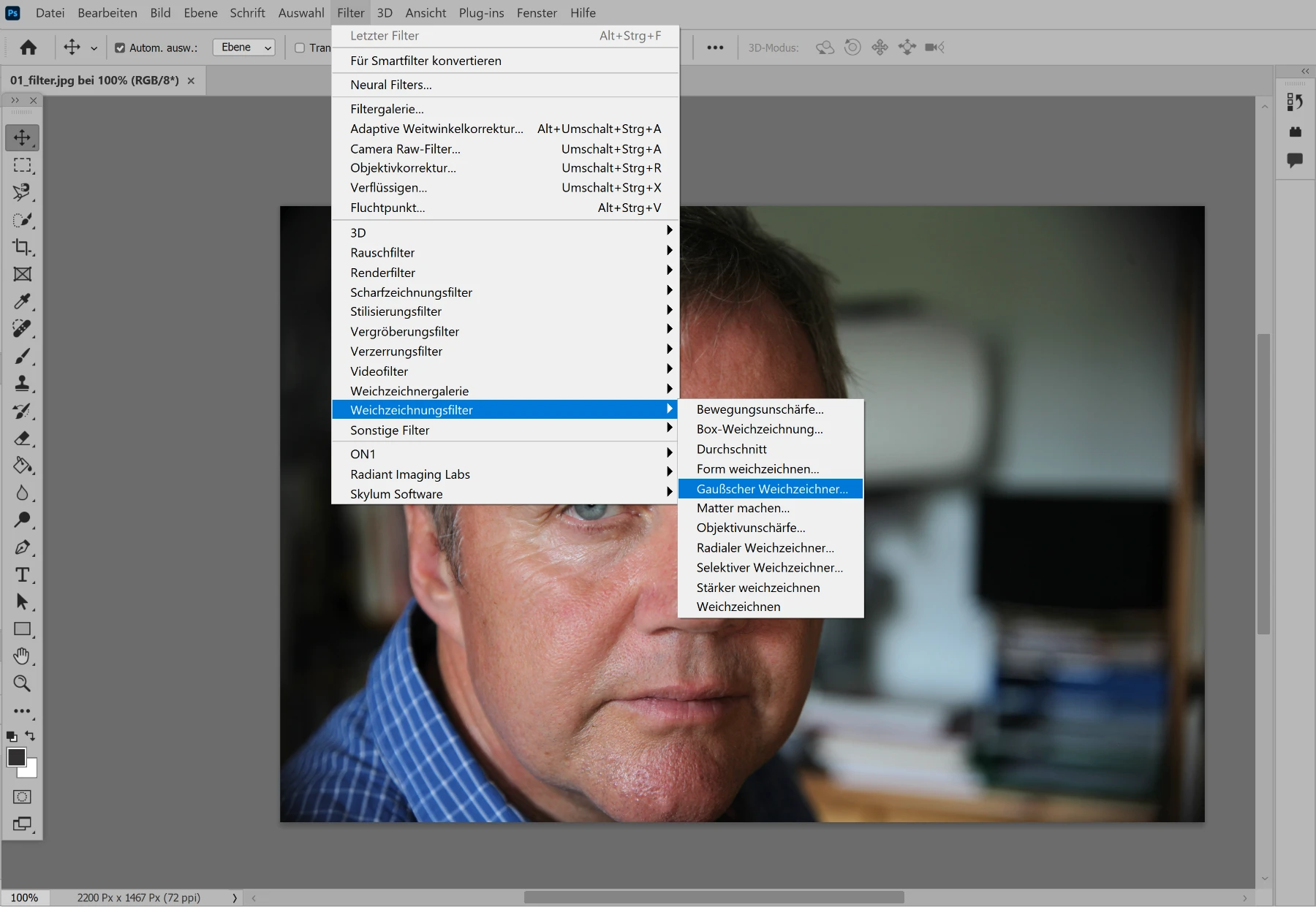Select the Crop tool
The image size is (1316, 907).
(22, 247)
